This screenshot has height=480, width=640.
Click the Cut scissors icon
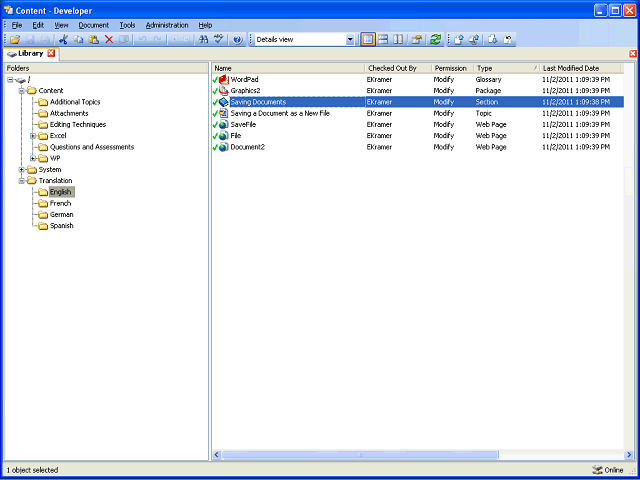click(63, 40)
